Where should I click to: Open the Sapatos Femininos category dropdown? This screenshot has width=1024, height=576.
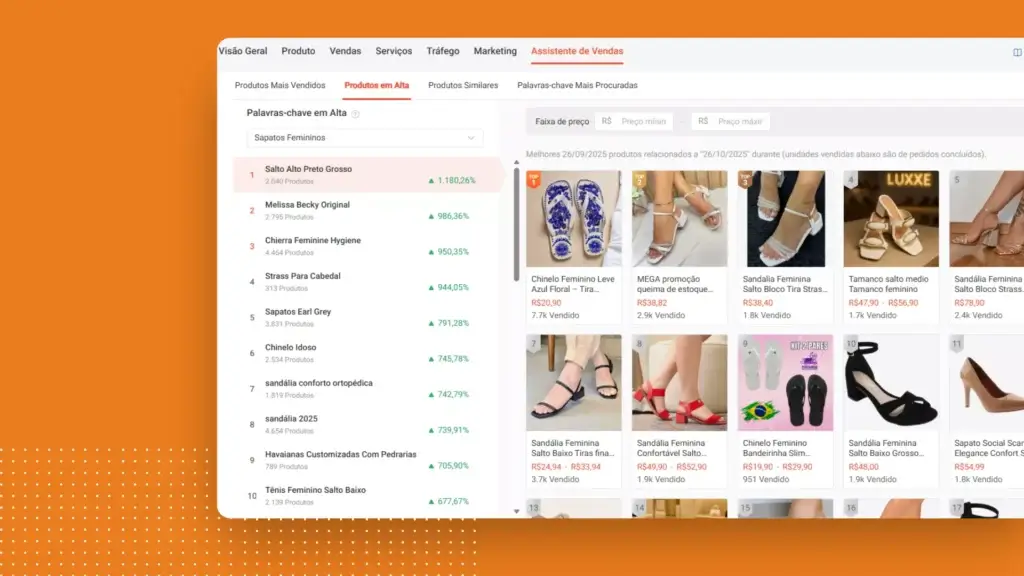tap(364, 137)
